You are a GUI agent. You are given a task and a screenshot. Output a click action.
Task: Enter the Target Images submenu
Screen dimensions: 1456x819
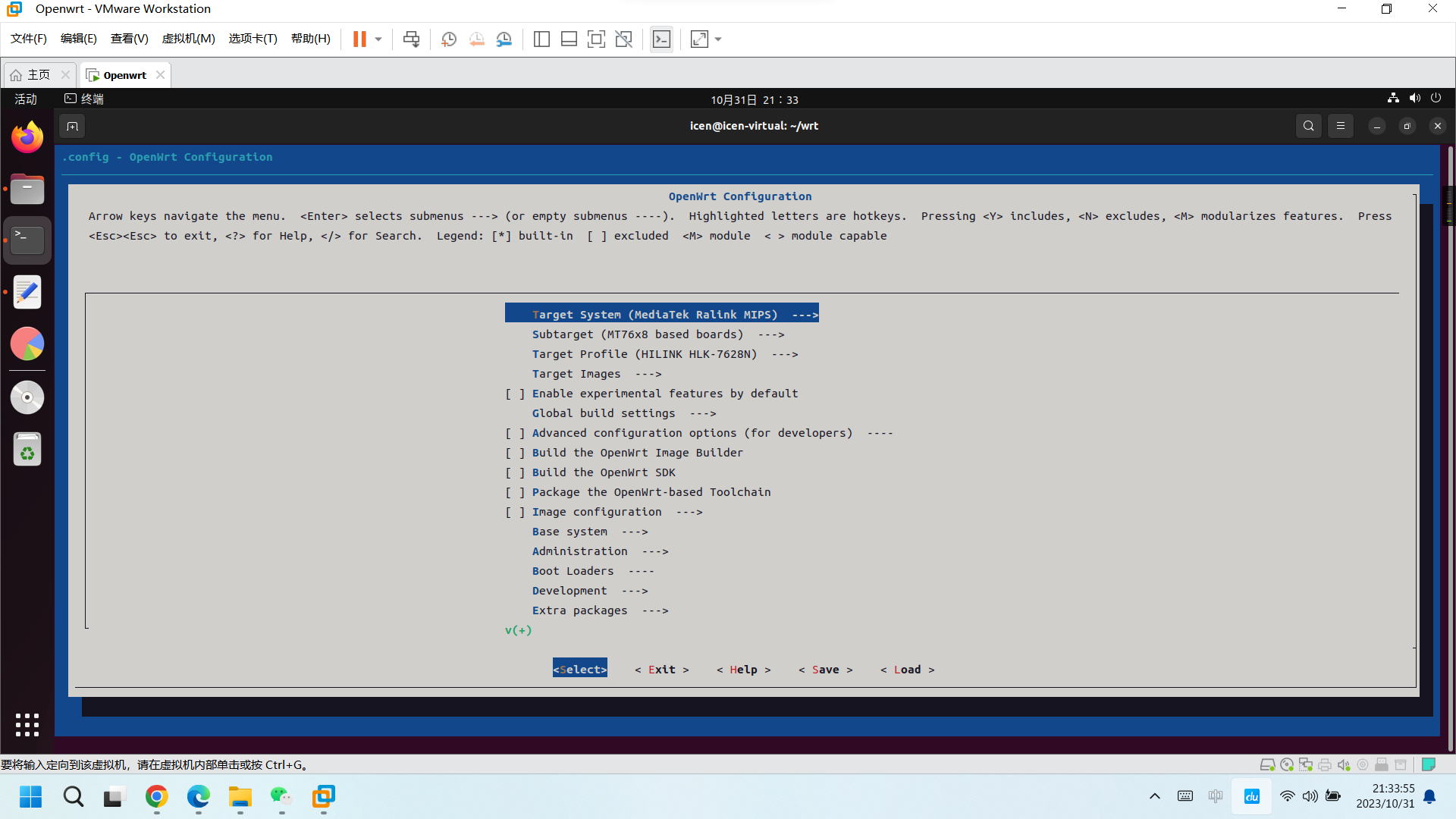click(597, 374)
